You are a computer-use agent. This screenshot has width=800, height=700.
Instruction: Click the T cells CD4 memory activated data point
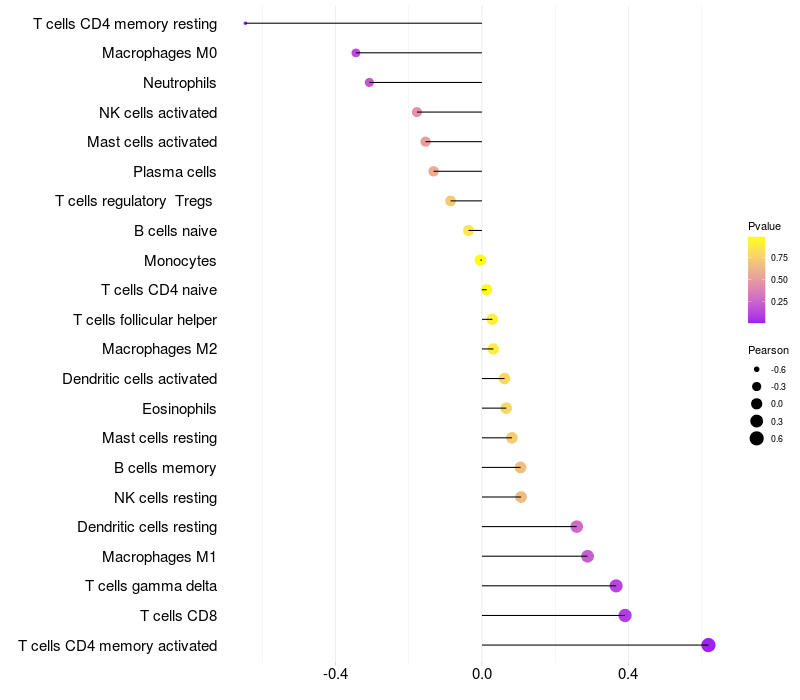[x=708, y=645]
